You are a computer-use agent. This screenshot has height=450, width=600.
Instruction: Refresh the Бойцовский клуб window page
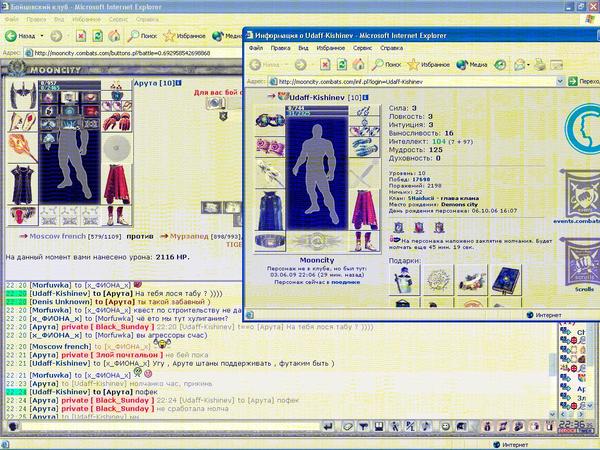pos(98,36)
